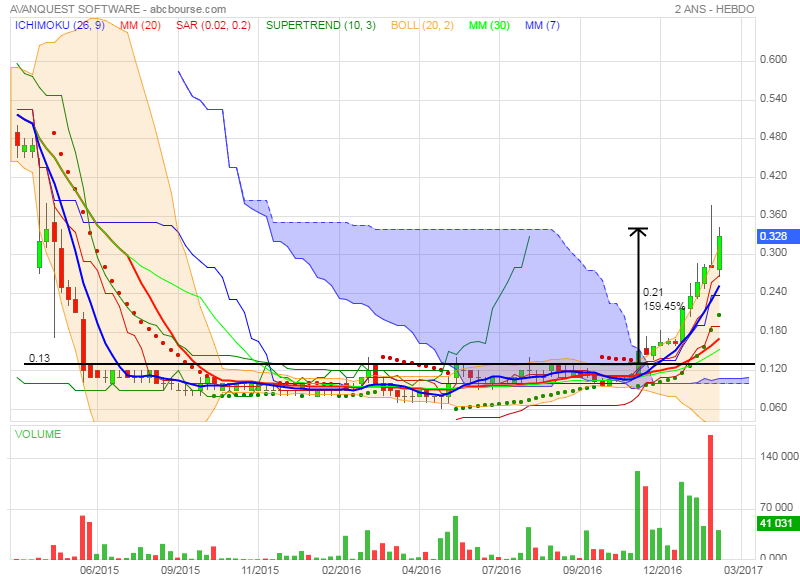Click the 140 000 volume axis value

[x=779, y=456]
